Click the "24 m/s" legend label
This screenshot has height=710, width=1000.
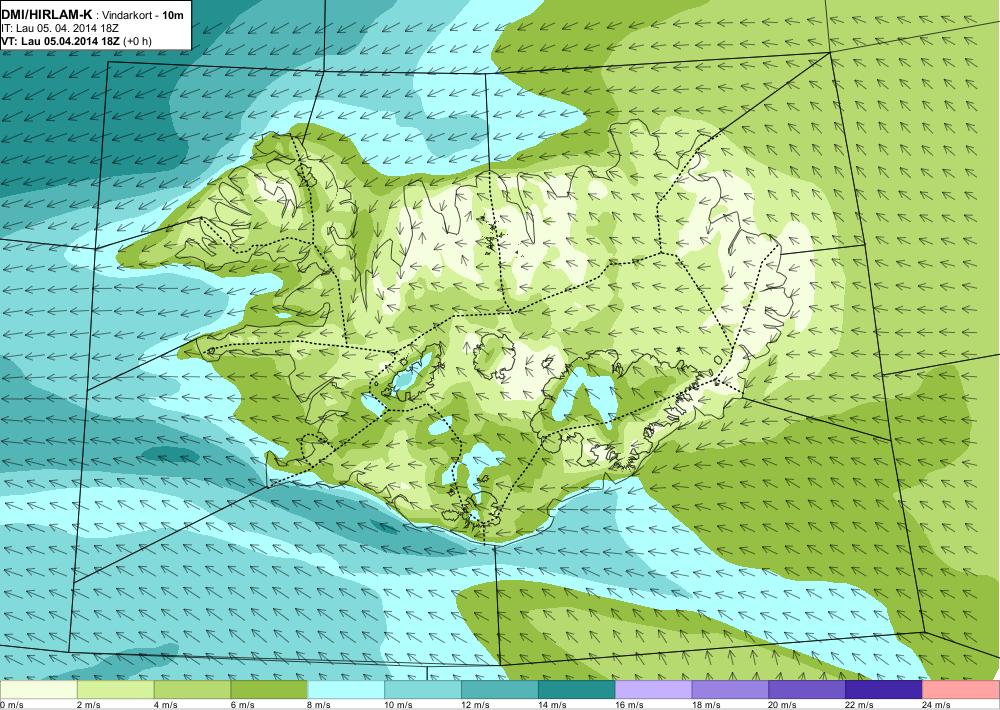point(937,705)
